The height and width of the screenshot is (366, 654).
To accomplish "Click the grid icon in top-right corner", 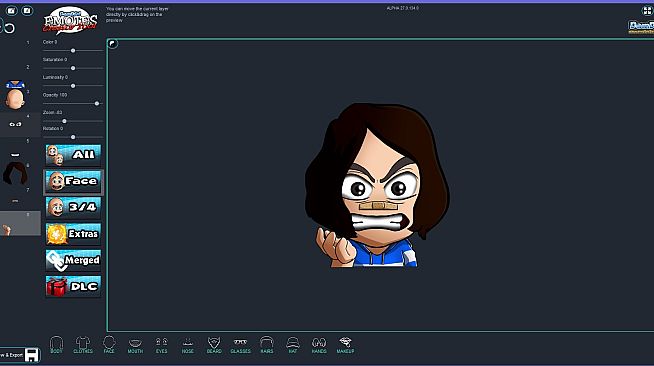I will (647, 11).
